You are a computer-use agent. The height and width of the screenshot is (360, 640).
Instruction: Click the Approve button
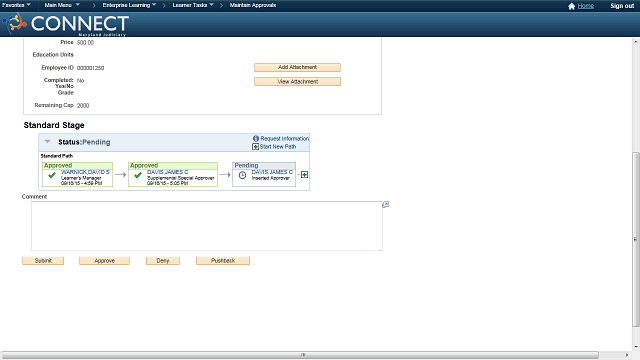pyautogui.click(x=104, y=260)
